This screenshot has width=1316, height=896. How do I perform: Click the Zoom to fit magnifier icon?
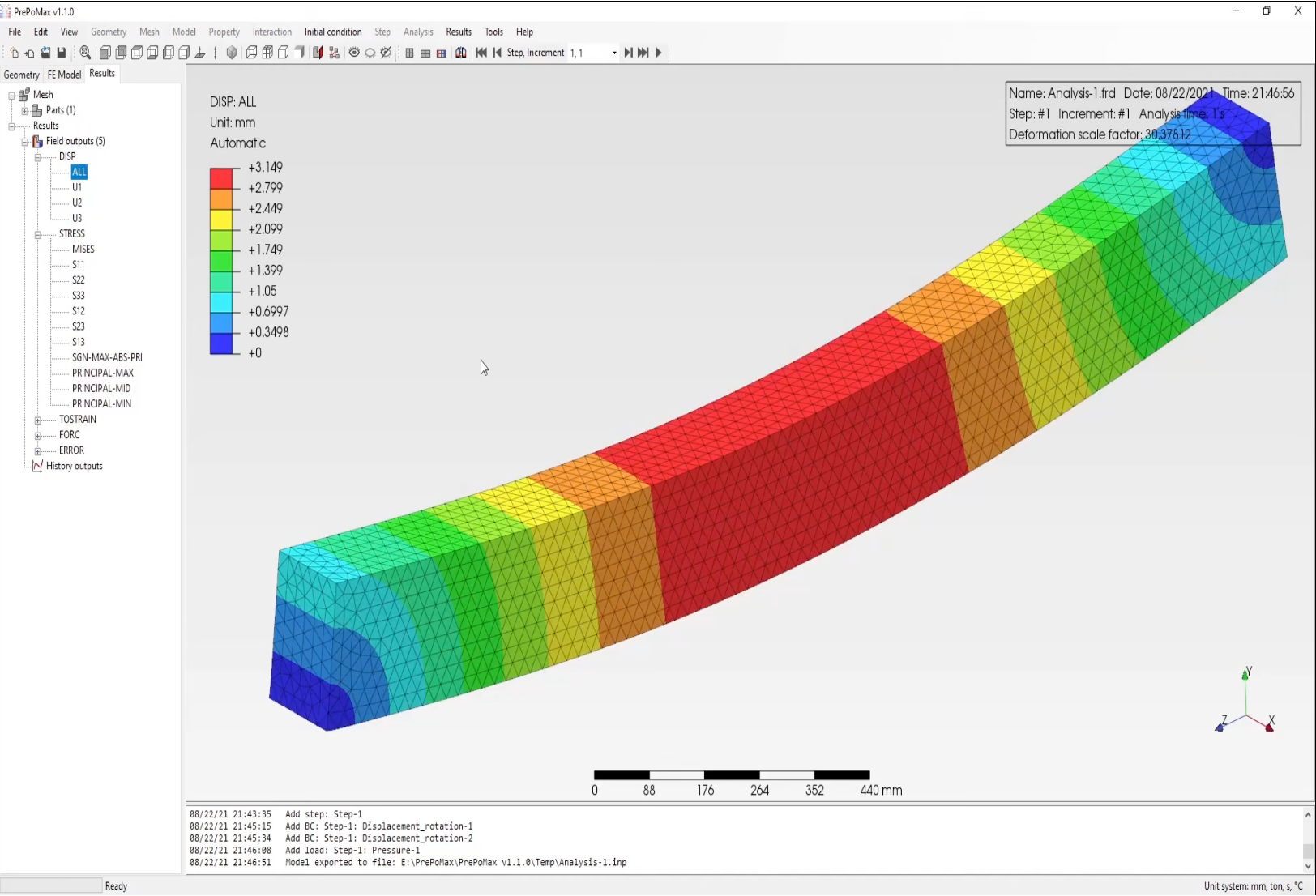pyautogui.click(x=85, y=53)
